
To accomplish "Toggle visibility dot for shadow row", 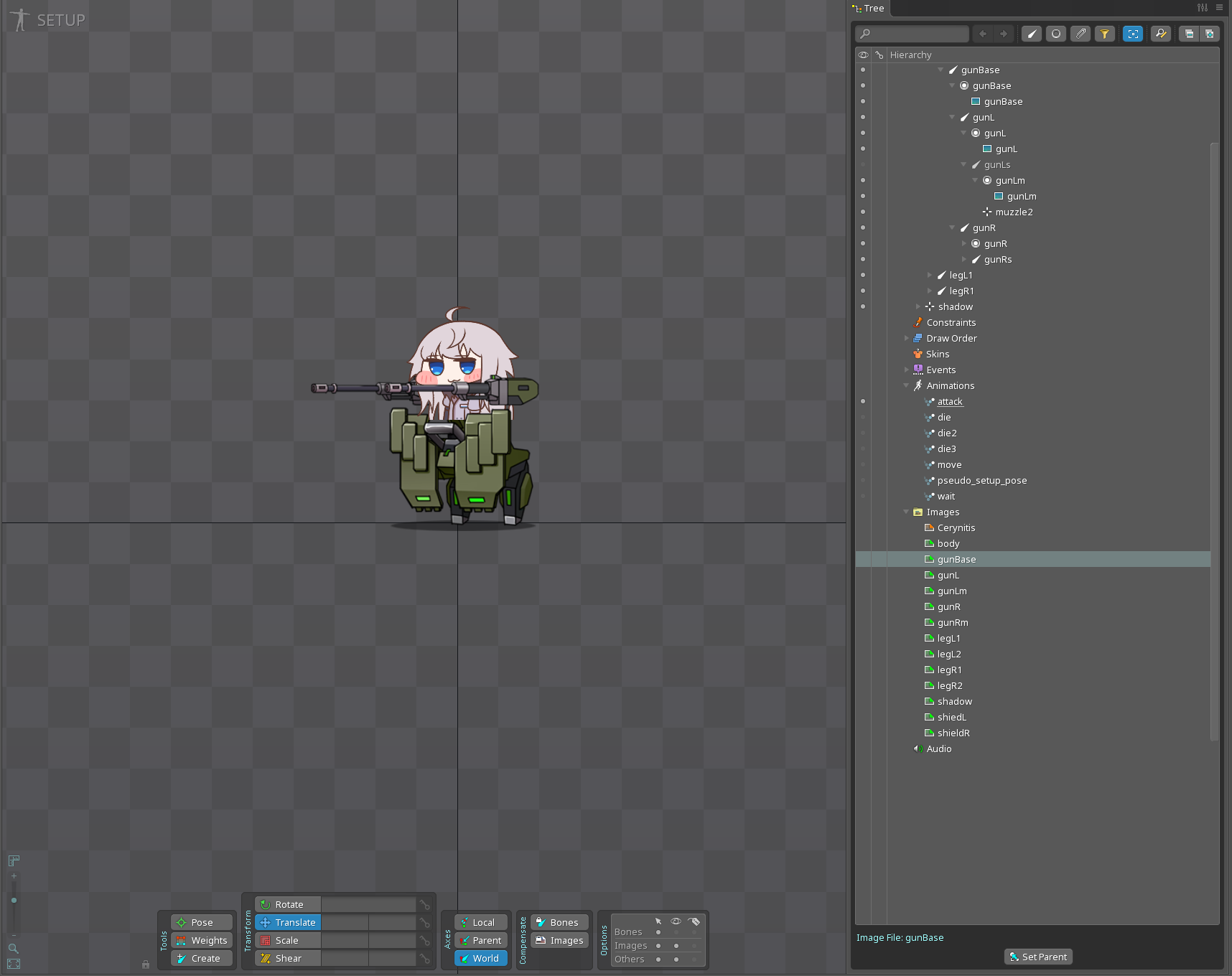I will pyautogui.click(x=863, y=306).
